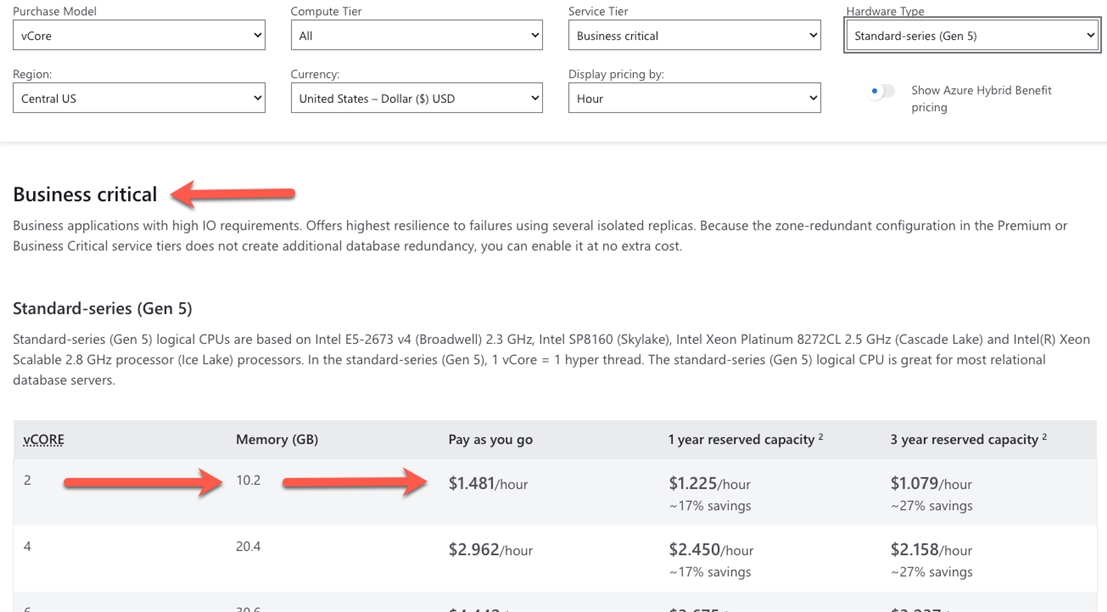1107x612 pixels.
Task: Open the Service Tier dropdown
Action: (694, 35)
